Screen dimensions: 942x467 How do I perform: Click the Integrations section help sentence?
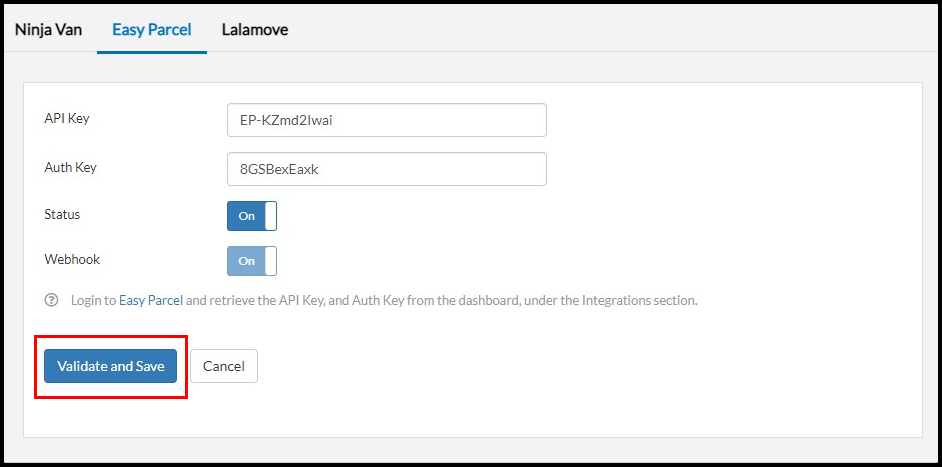(384, 300)
